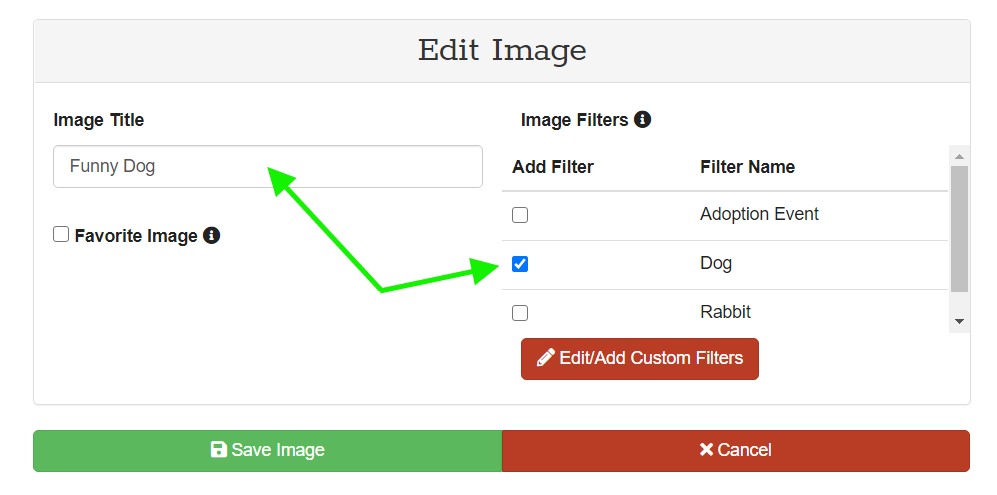Click the Add Filter column header
997x495 pixels.
pos(552,167)
